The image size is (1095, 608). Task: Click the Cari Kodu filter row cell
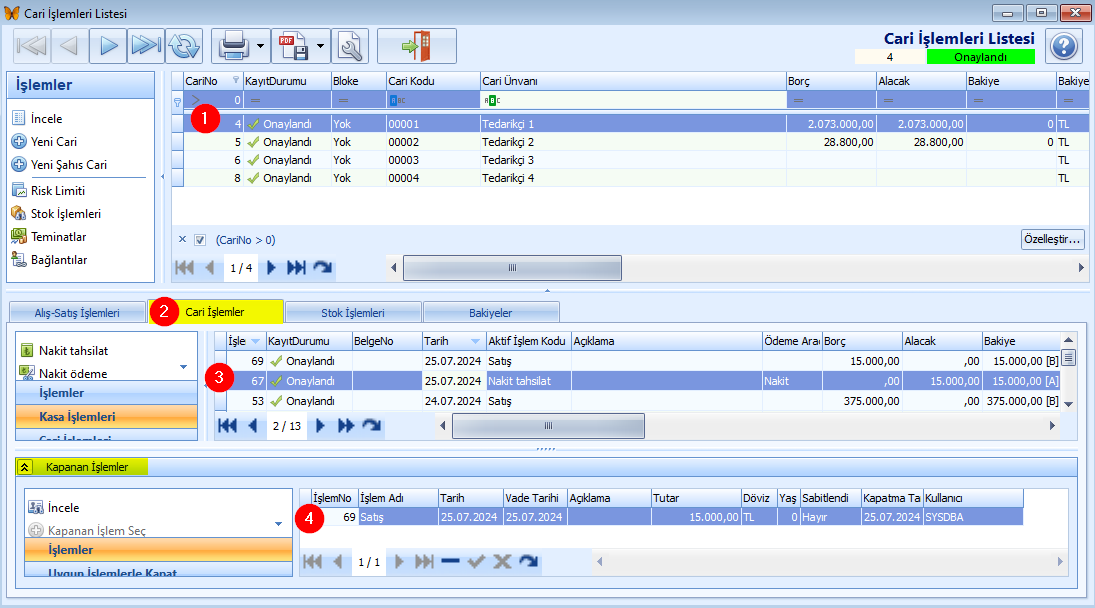pos(433,100)
